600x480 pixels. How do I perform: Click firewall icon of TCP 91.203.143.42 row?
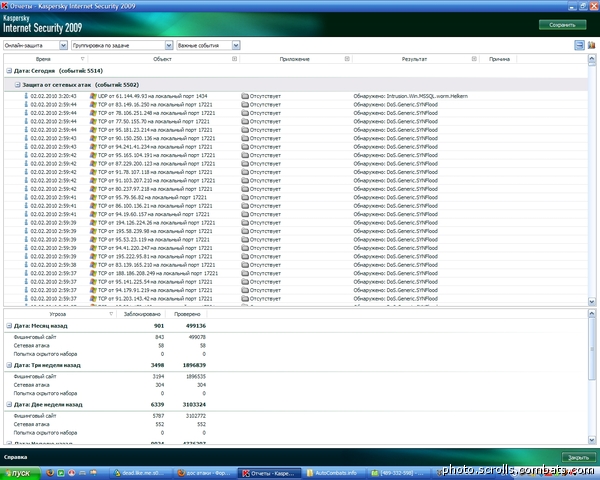(93, 299)
